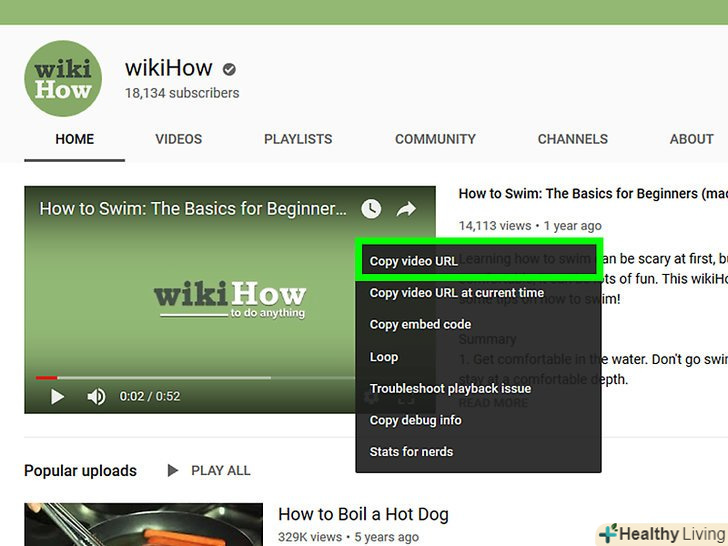This screenshot has height=546, width=728.
Task: Open the ABOUT tab
Action: pyautogui.click(x=691, y=139)
